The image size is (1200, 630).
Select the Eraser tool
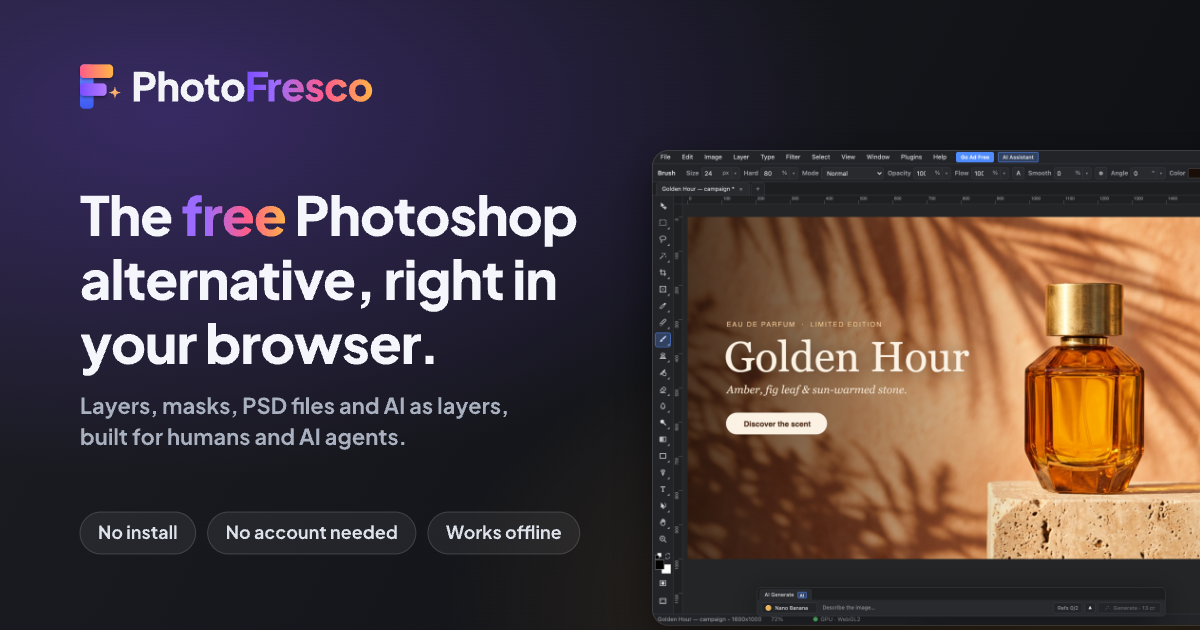pos(663,389)
